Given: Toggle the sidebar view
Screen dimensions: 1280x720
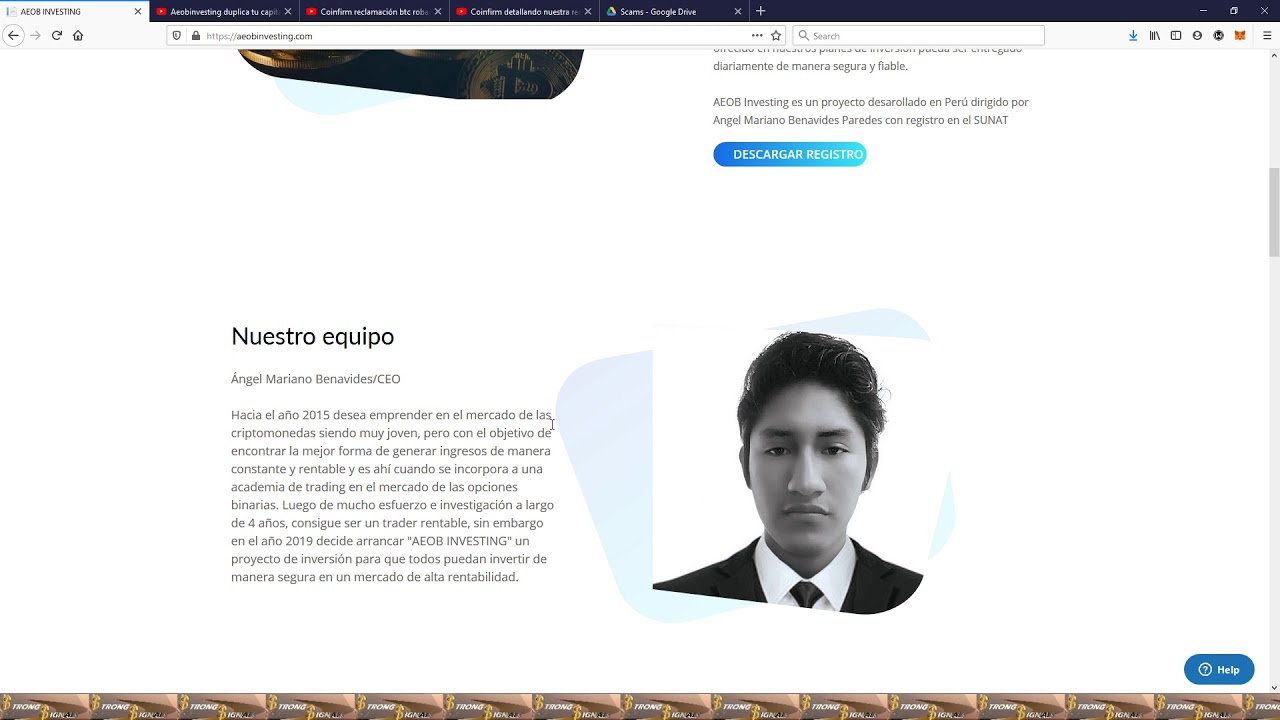Looking at the screenshot, I should 1176,35.
